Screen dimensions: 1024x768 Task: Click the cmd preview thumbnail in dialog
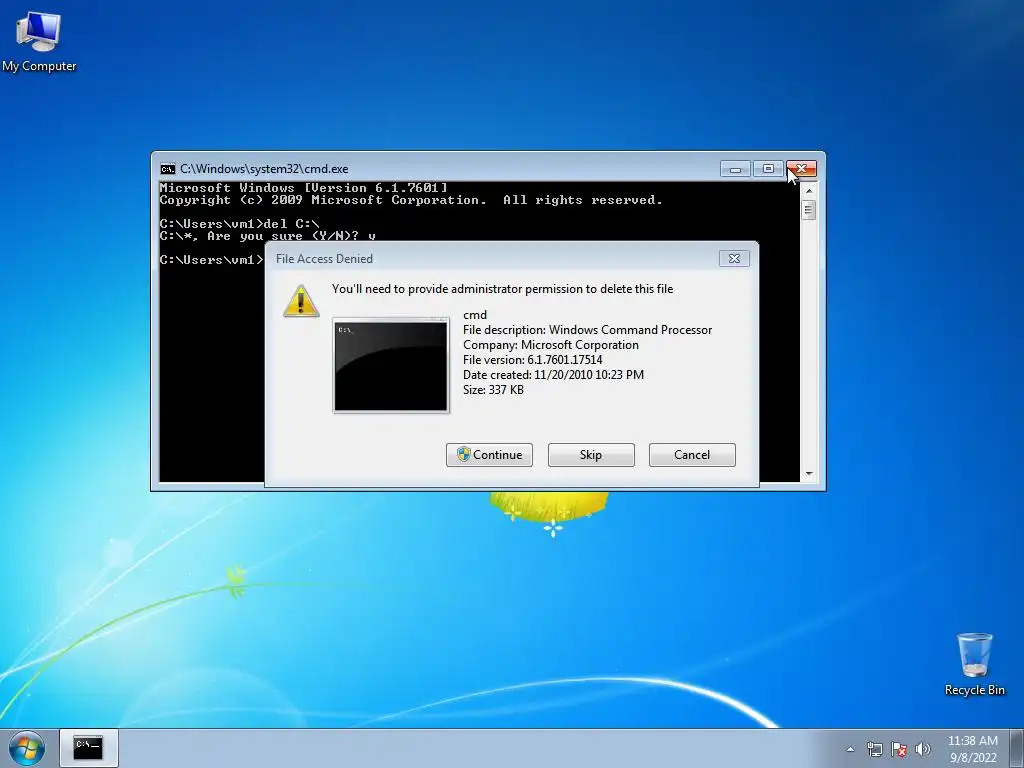click(391, 365)
